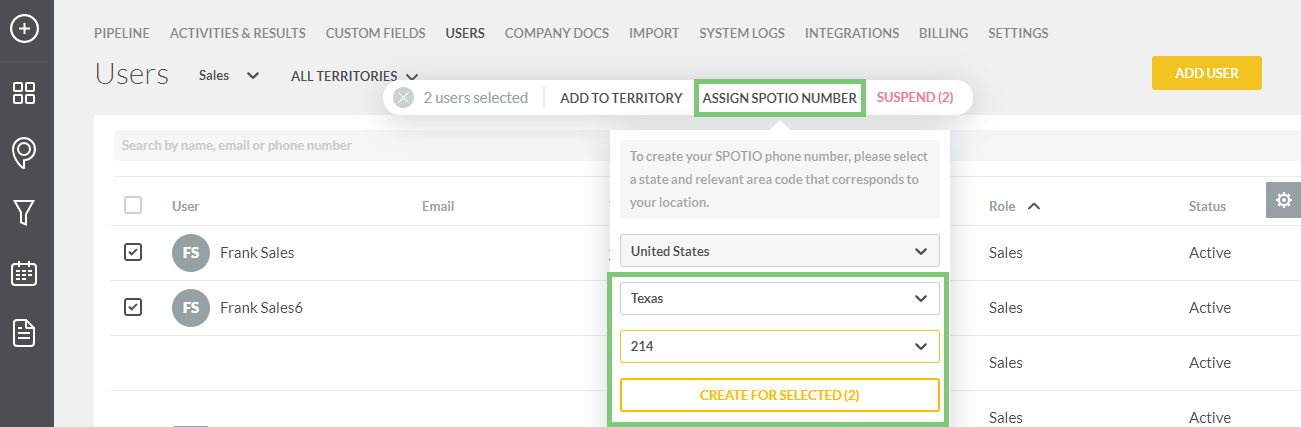
Task: Uncheck the Frank Sales row checkbox
Action: tap(133, 252)
